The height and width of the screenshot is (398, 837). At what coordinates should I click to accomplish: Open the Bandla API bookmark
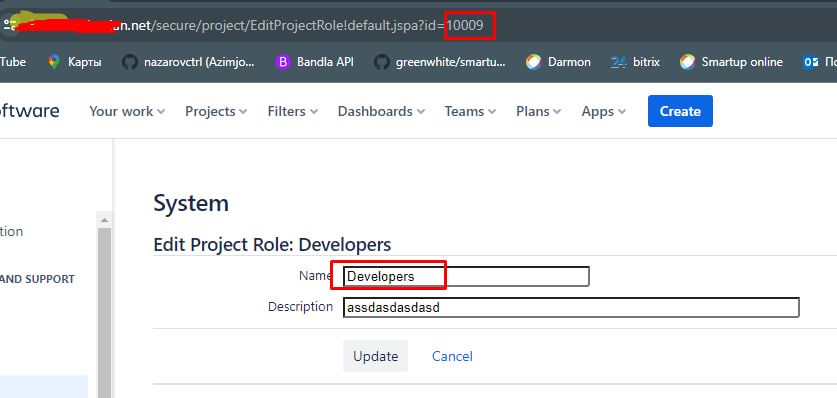[314, 62]
